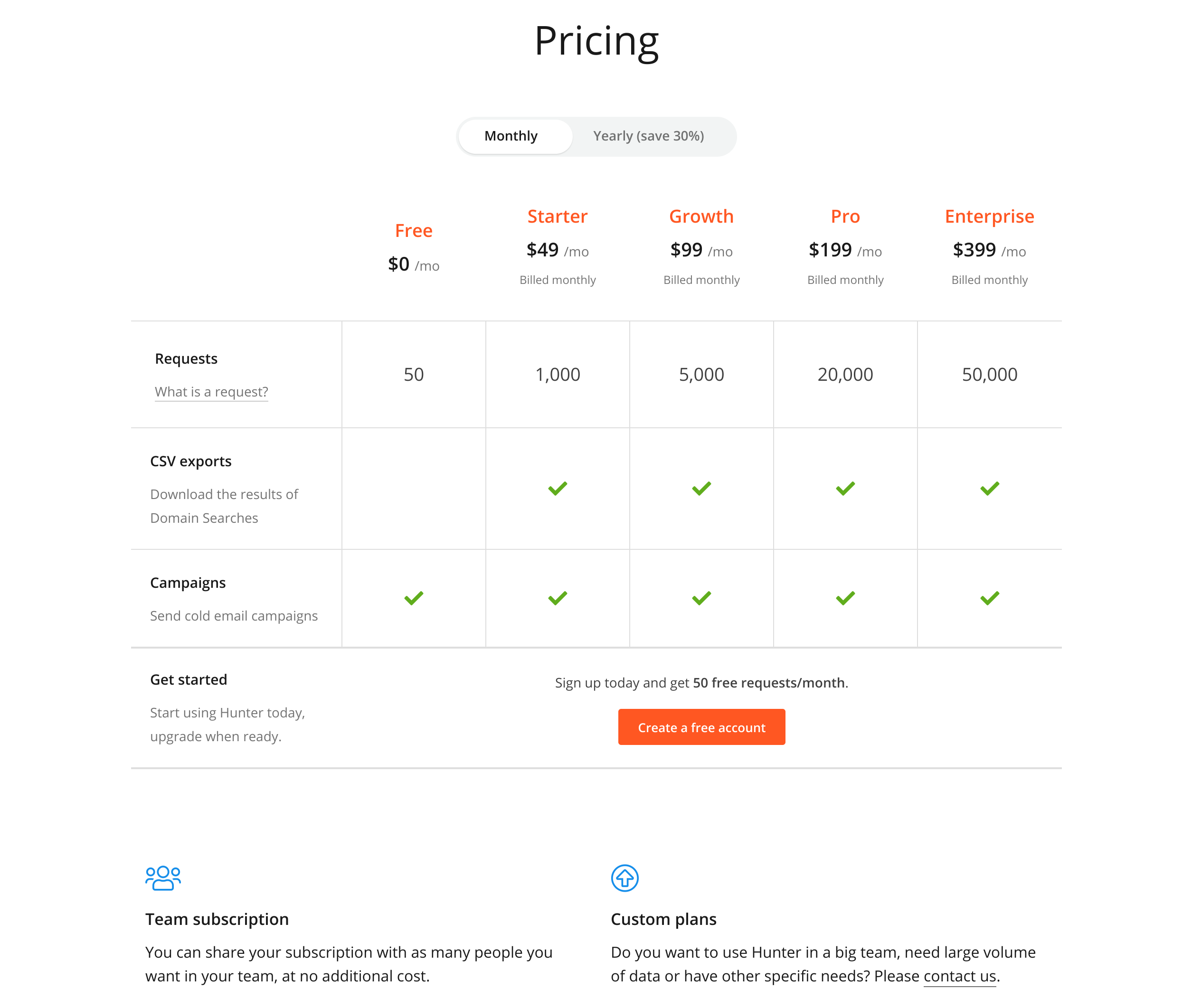Open the contact us link
The width and height of the screenshot is (1192, 1008).
[x=959, y=976]
